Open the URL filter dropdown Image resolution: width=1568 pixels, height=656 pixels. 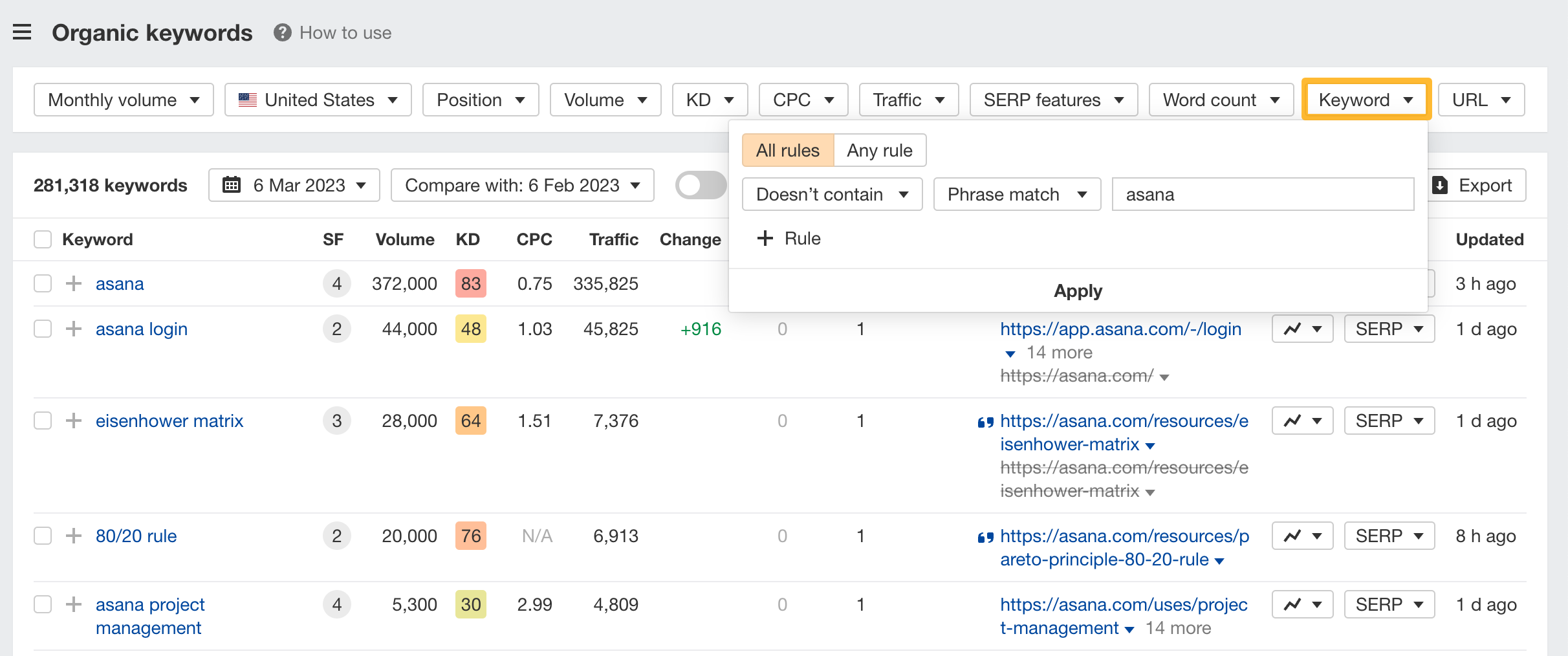coord(1481,100)
